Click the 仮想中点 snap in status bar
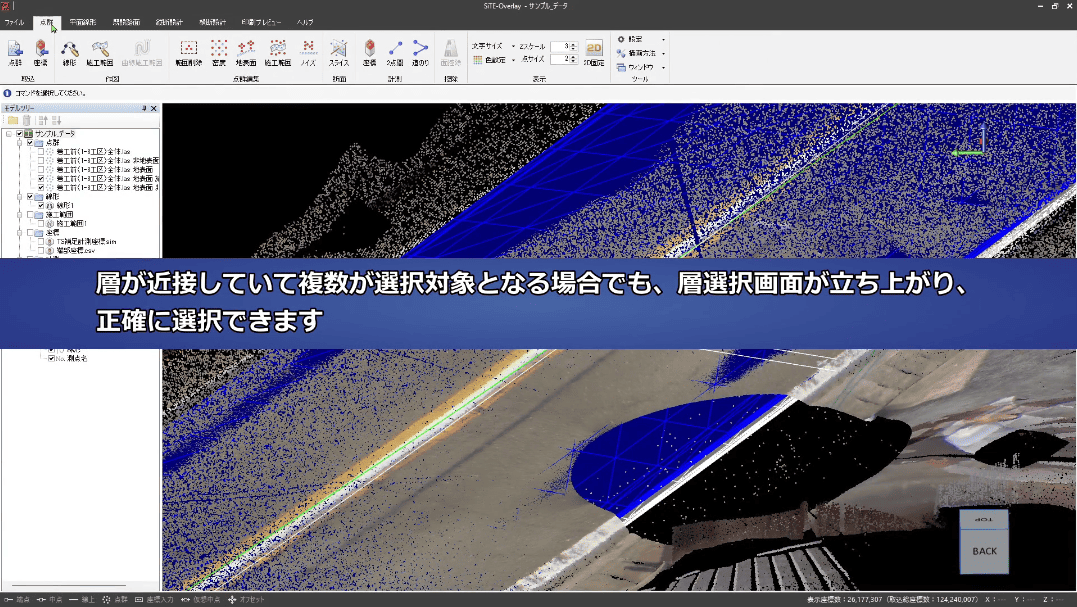This screenshot has width=1077, height=607. coord(201,599)
